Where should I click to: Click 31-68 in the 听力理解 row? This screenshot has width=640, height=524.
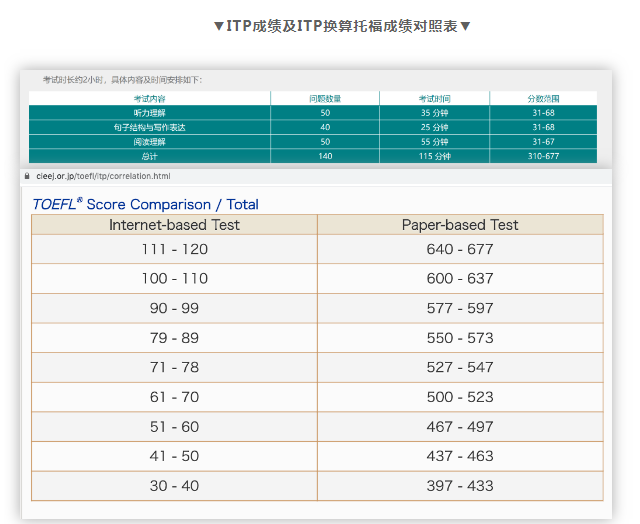(x=543, y=113)
